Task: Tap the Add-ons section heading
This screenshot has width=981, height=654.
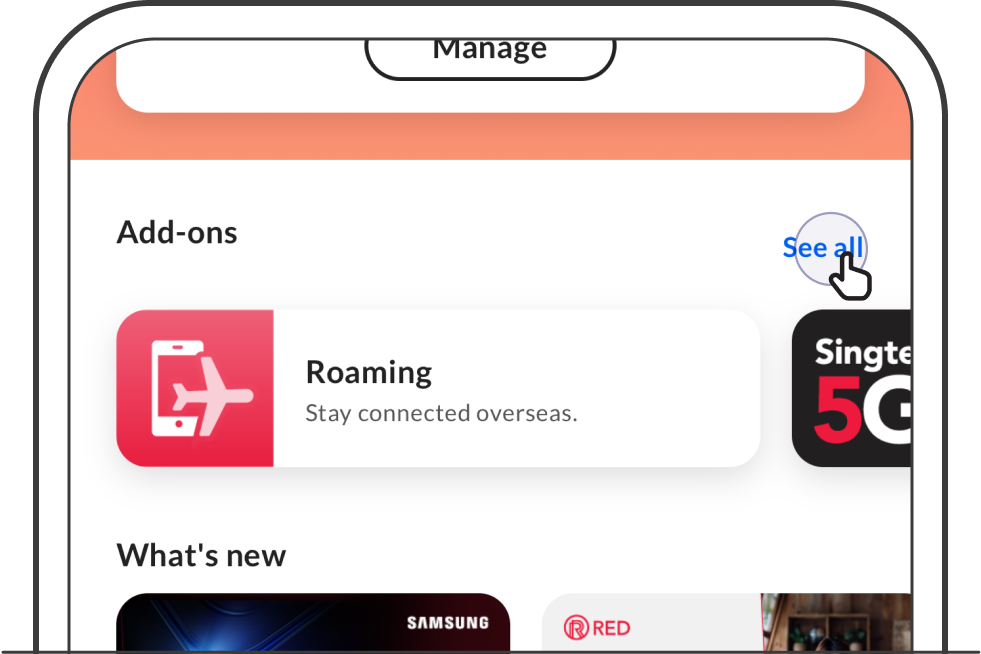Action: coord(177,232)
